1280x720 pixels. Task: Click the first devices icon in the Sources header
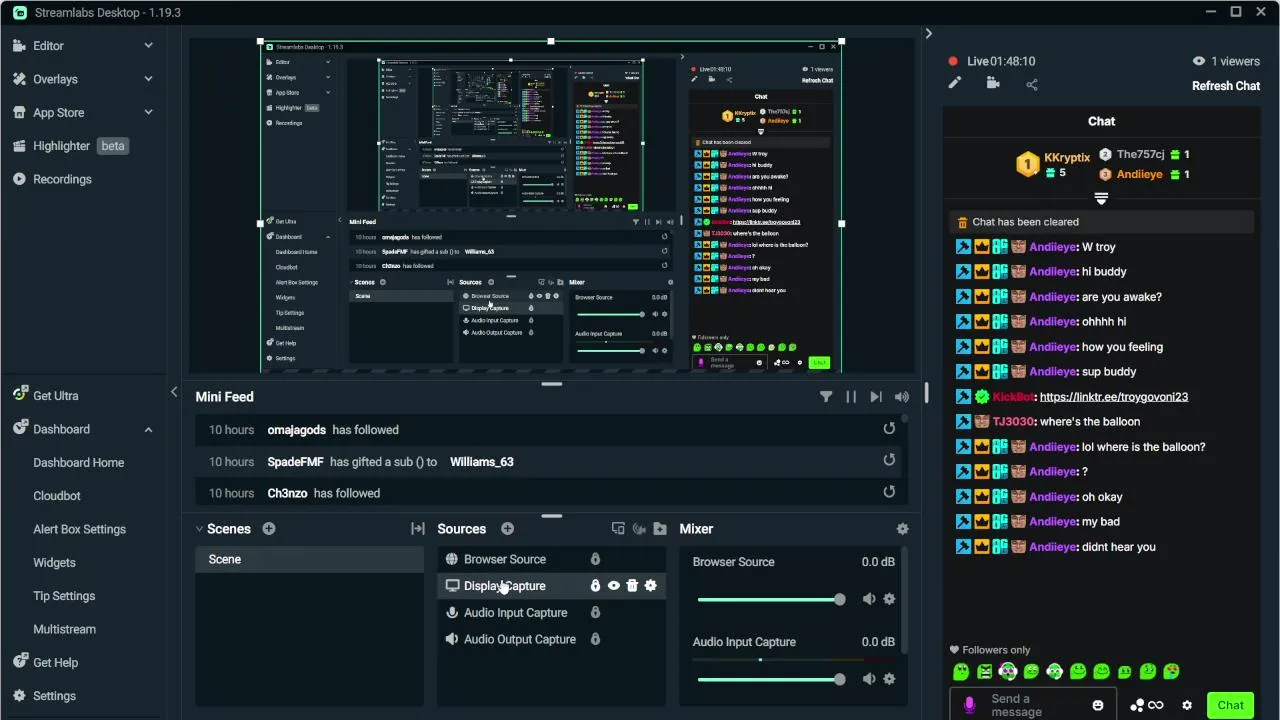618,529
